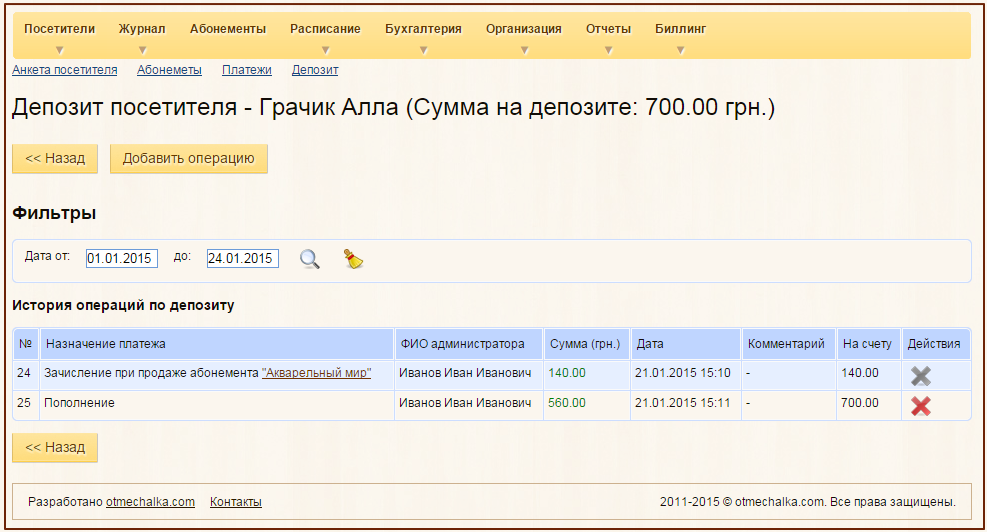This screenshot has width=987, height=532.
Task: Open the Биллинг menu
Action: click(680, 30)
